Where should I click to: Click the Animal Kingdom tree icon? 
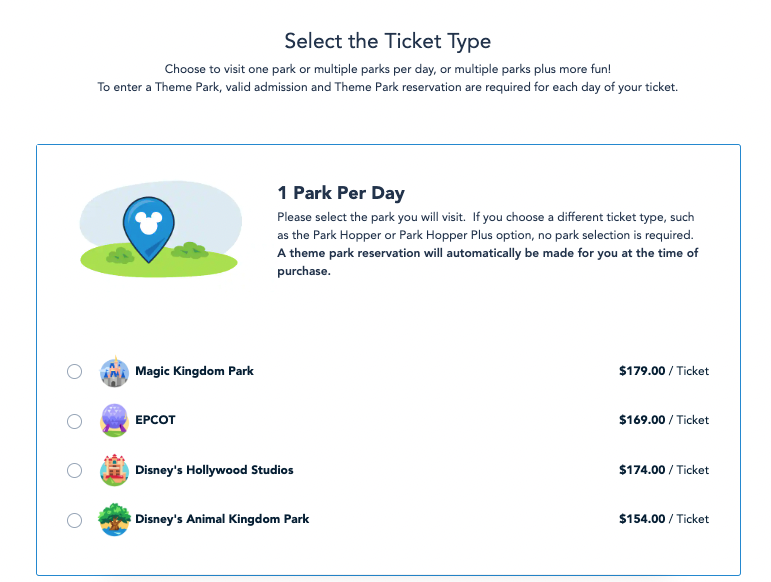click(114, 520)
